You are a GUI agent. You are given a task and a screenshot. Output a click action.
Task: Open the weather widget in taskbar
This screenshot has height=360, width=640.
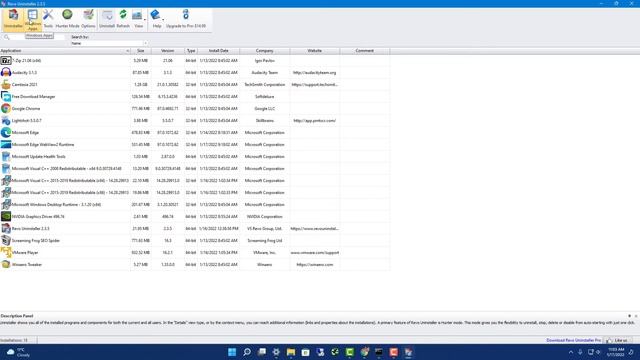tap(18, 352)
